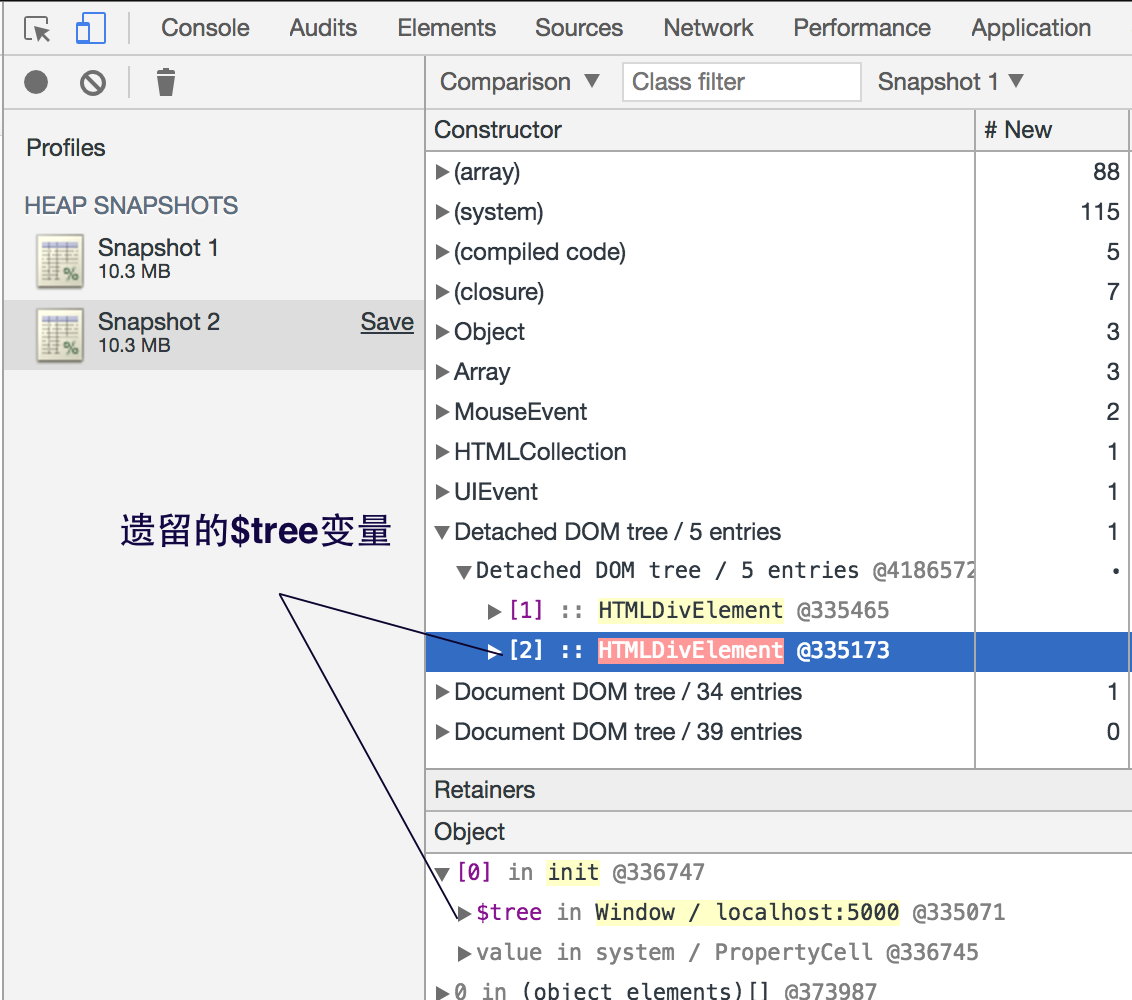The height and width of the screenshot is (1000, 1132).
Task: Select the Snapshot 1 table icon
Action: point(61,261)
